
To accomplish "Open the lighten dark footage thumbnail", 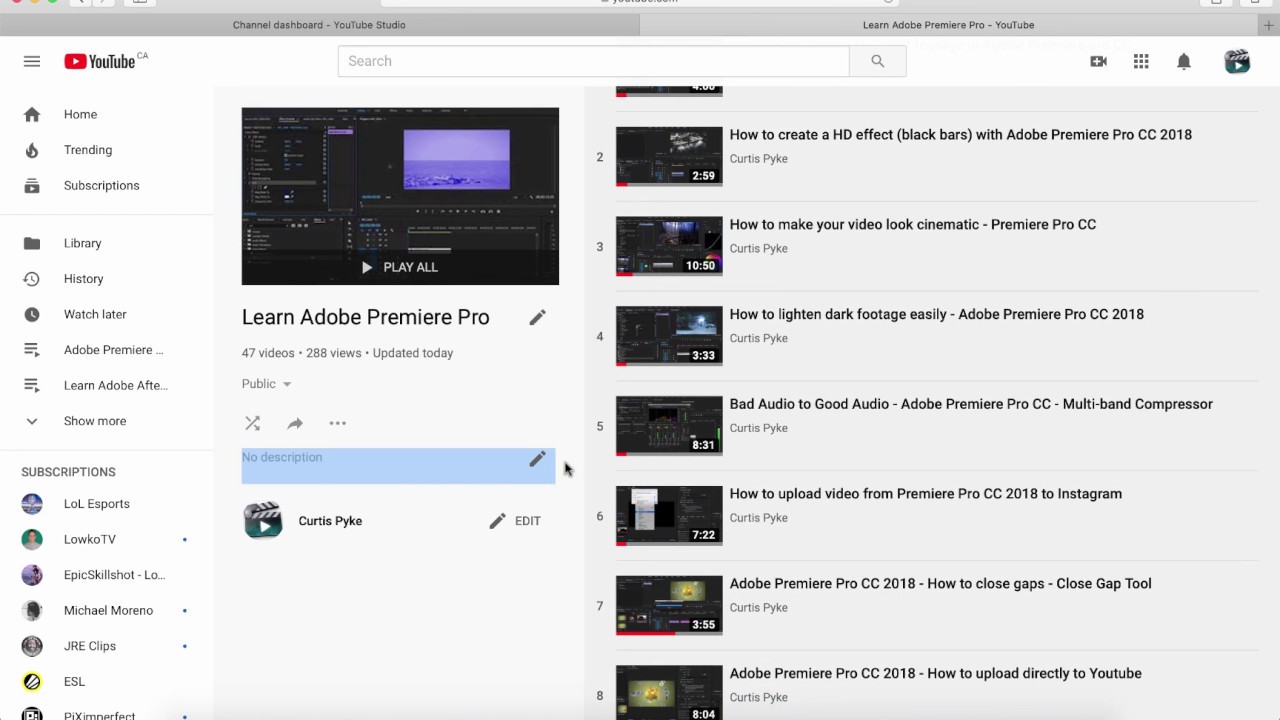I will pos(669,336).
